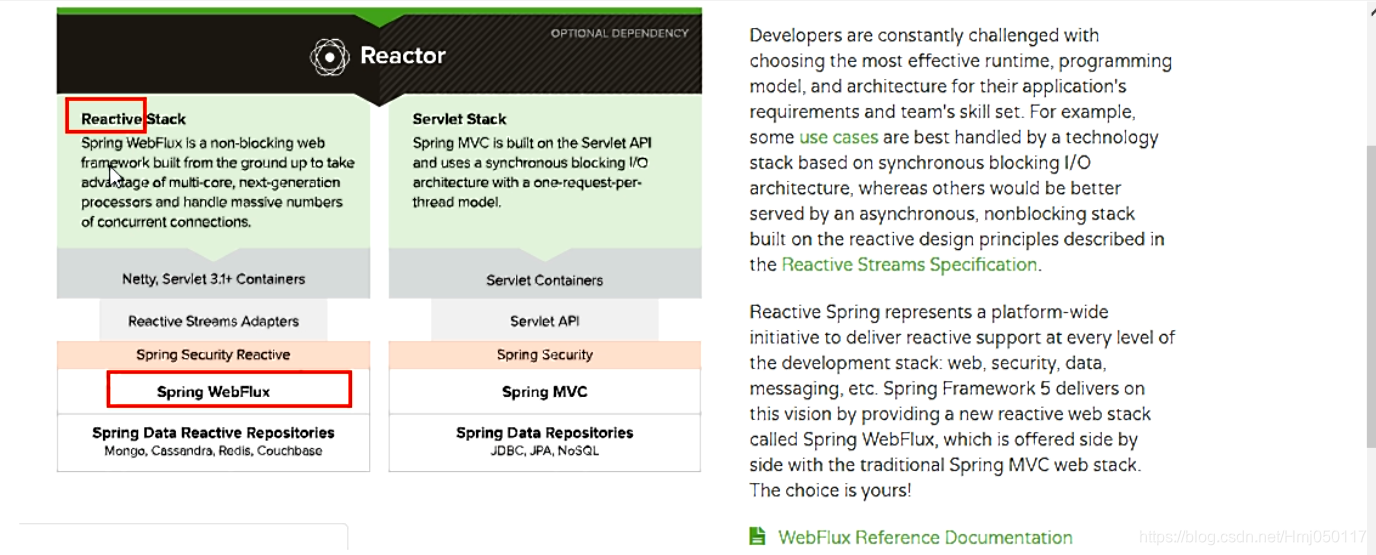The image size is (1376, 555).
Task: Click the Reactive Streams Adapters block
Action: pos(213,321)
